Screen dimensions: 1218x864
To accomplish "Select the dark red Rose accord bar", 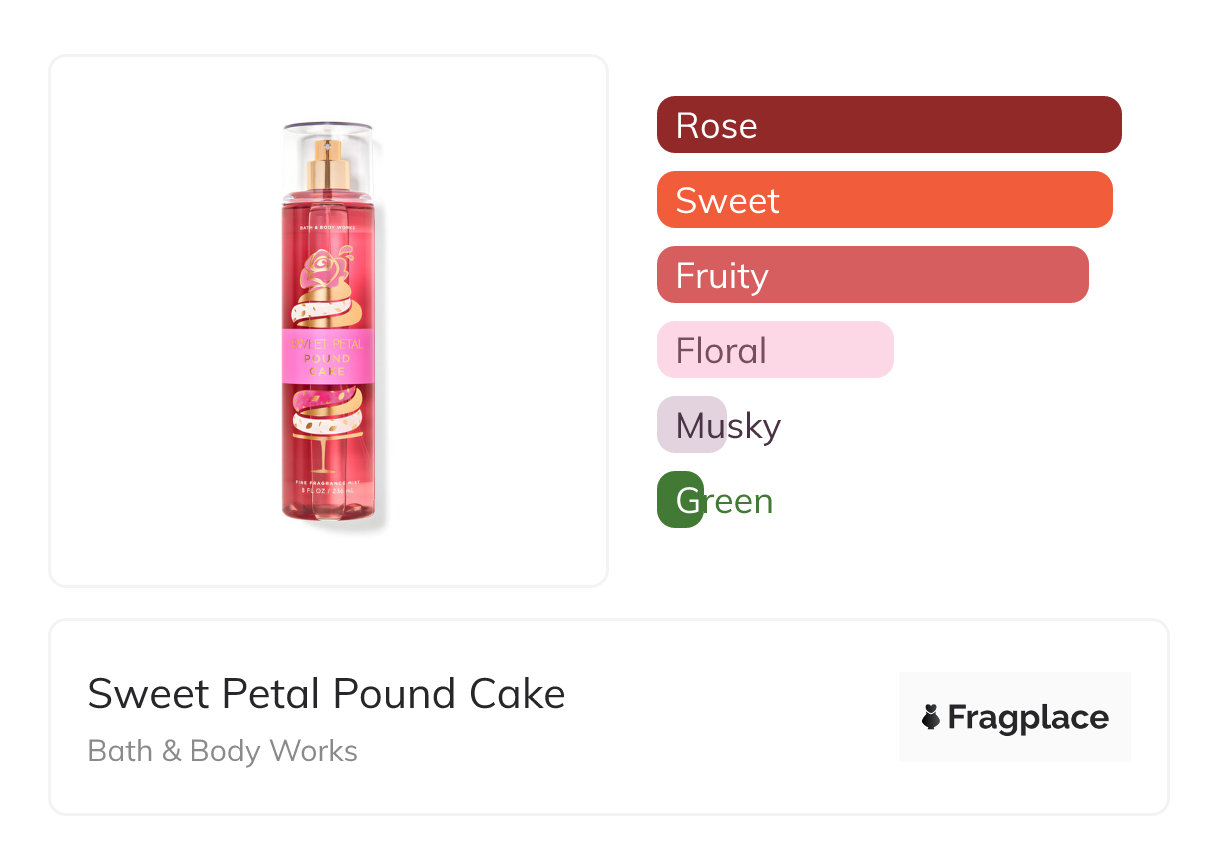I will 889,125.
